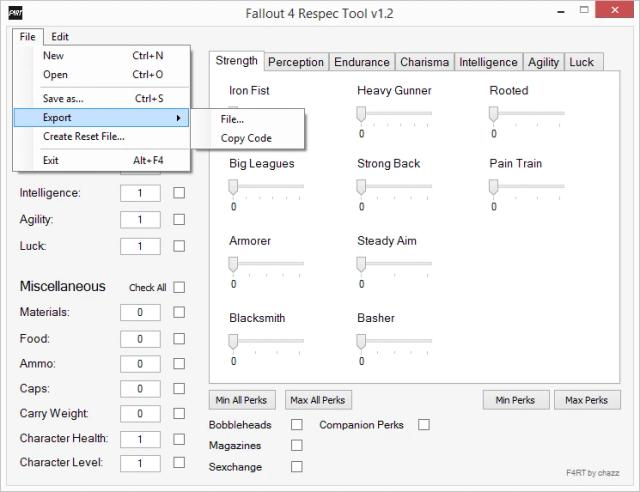This screenshot has height=492, width=640.
Task: Click the Max All Perks button
Action: (318, 400)
